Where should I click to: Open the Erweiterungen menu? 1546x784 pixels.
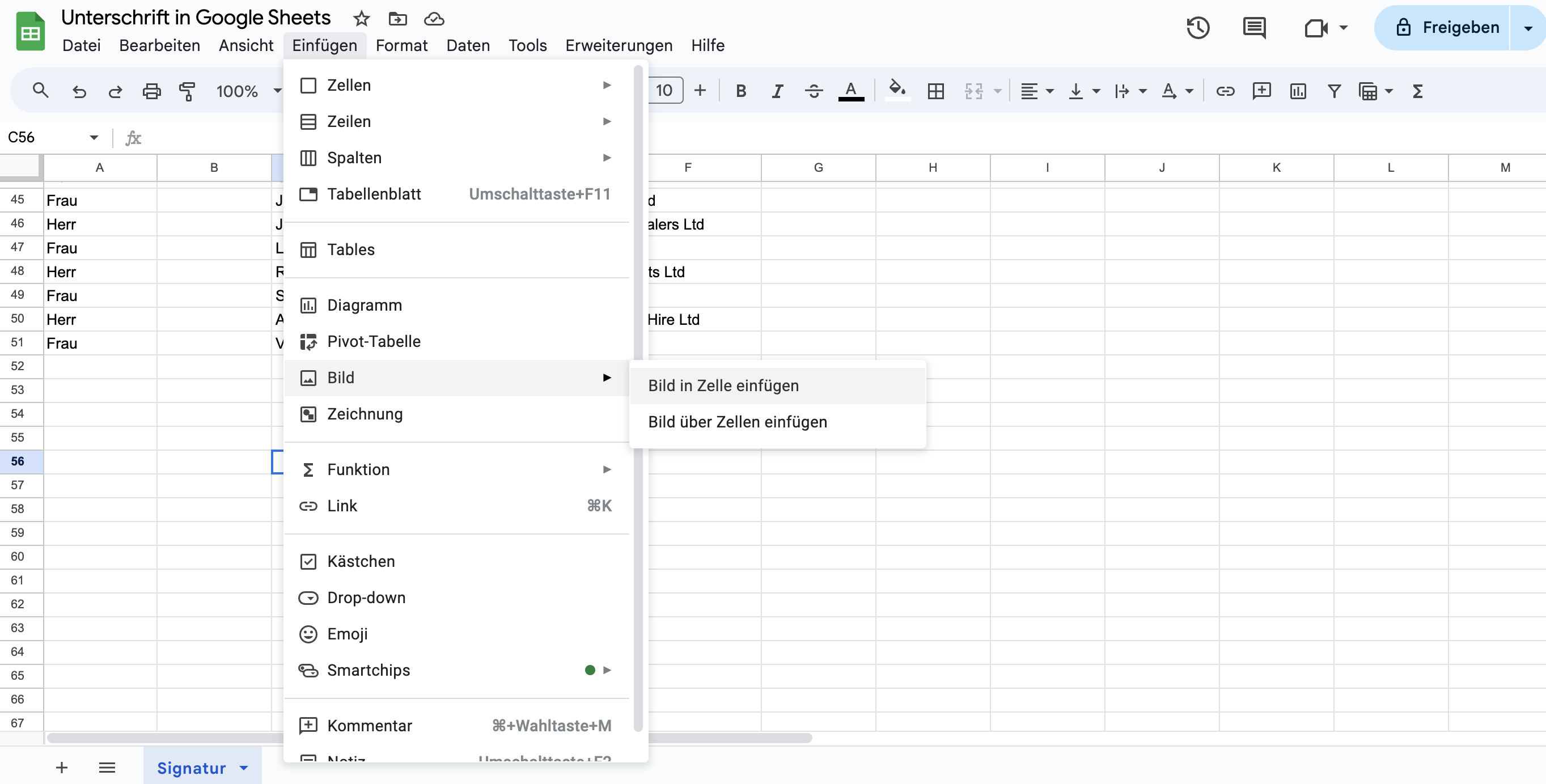pyautogui.click(x=619, y=45)
